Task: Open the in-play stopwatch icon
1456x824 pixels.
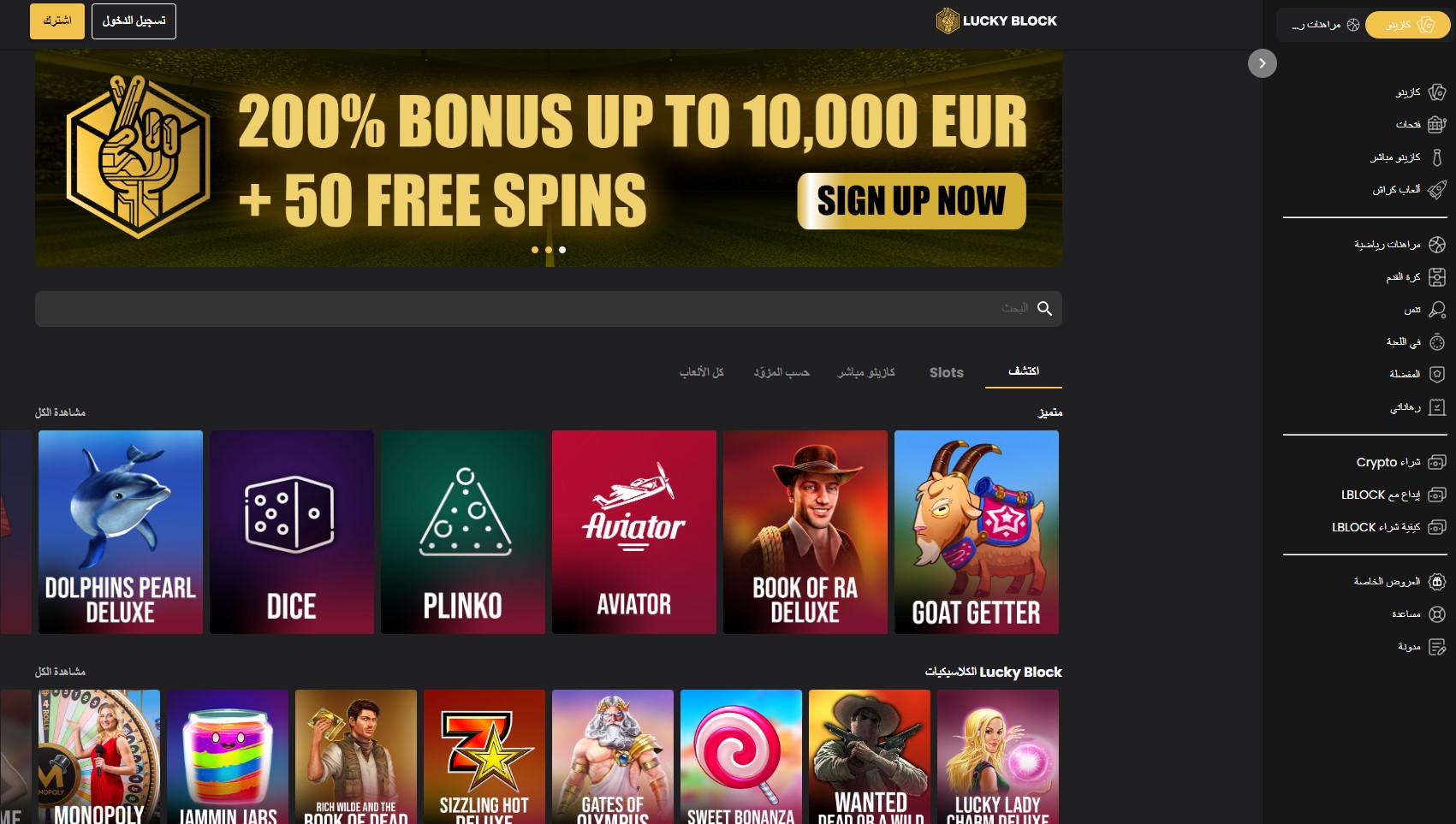Action: pos(1437,342)
